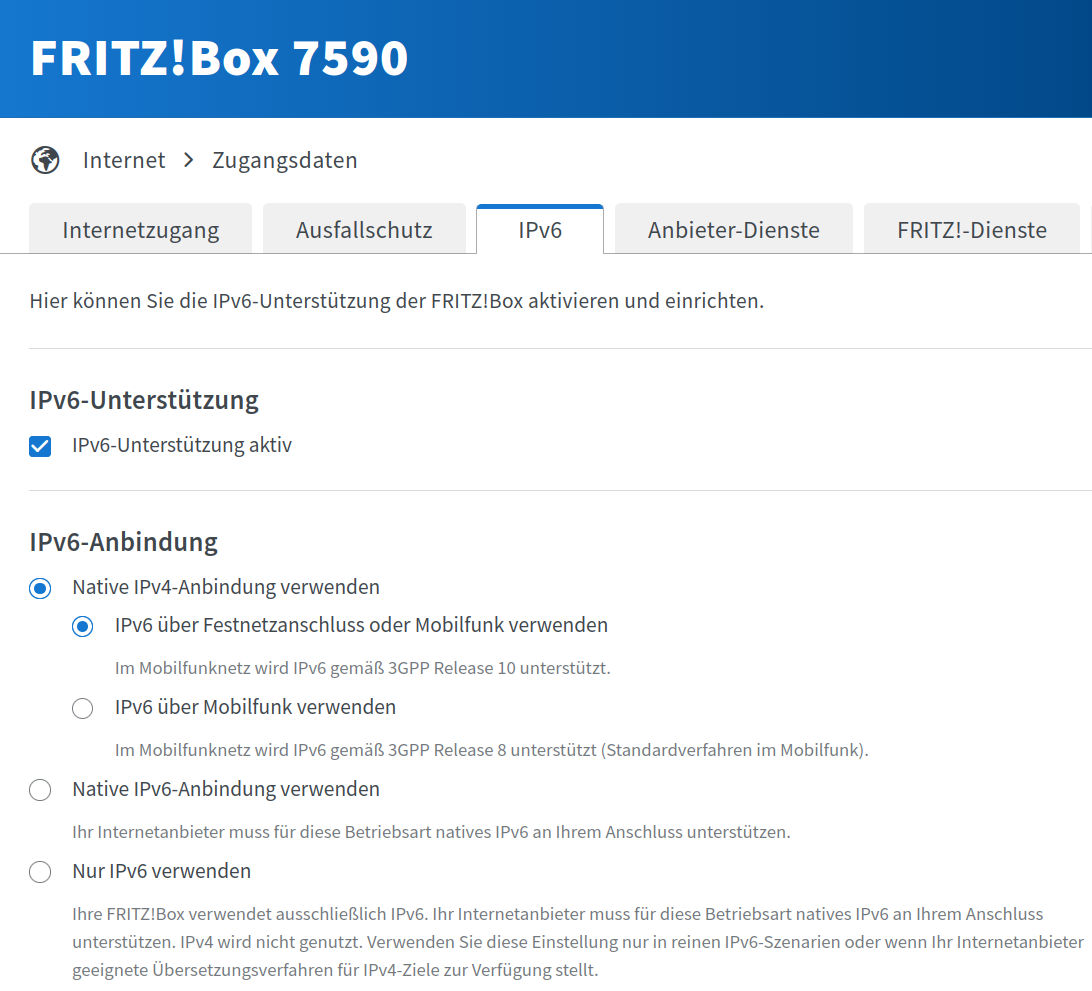Click the IPv6-Anbindung section heading
This screenshot has height=991, width=1092.
[x=123, y=542]
